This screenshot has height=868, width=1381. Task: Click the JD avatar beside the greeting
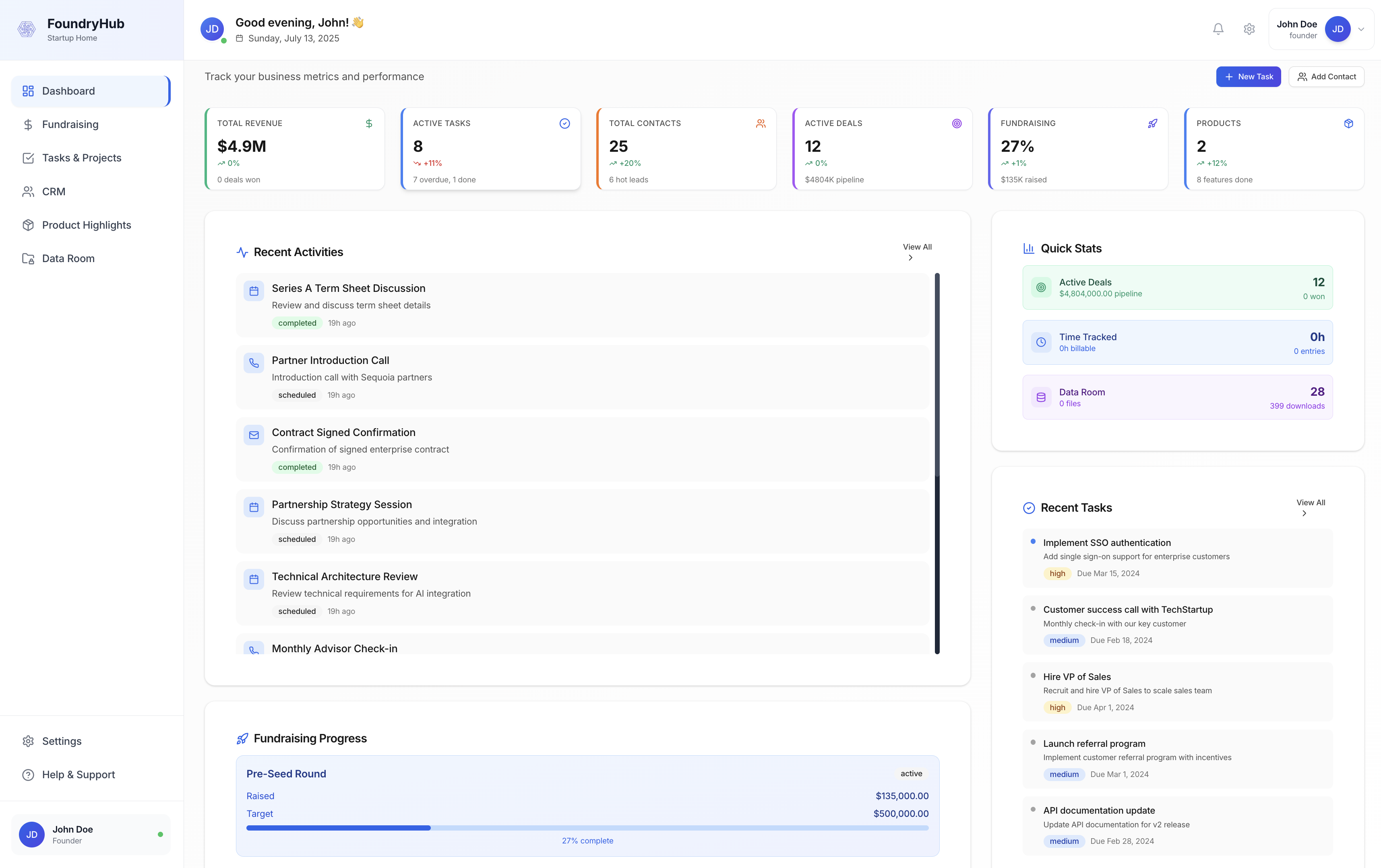pyautogui.click(x=212, y=29)
